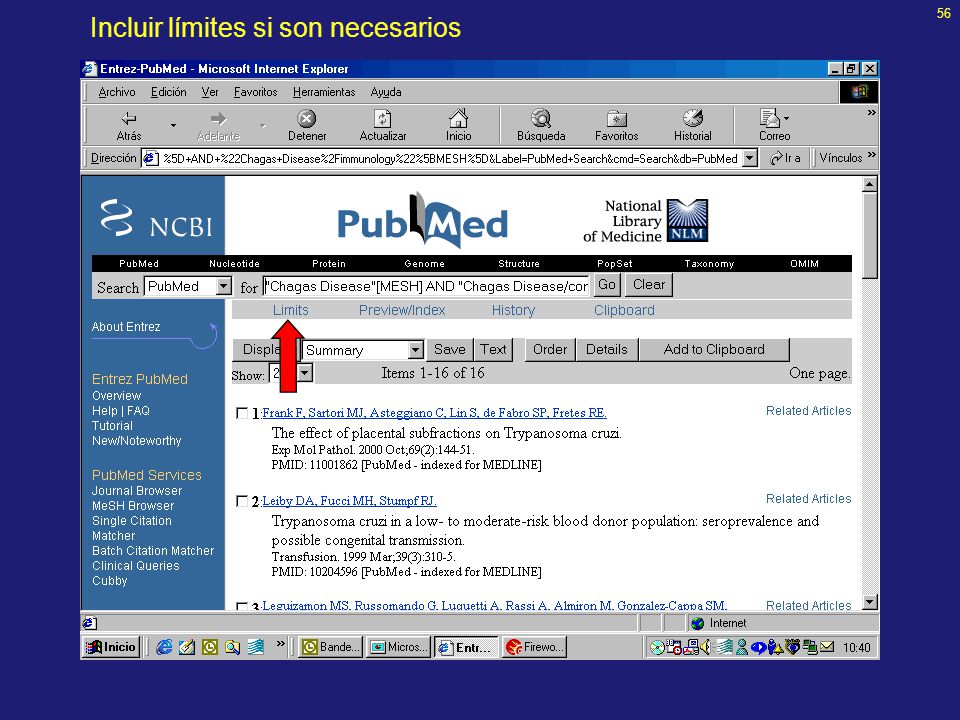960x720 pixels.
Task: Open the History tab link
Action: (x=513, y=310)
